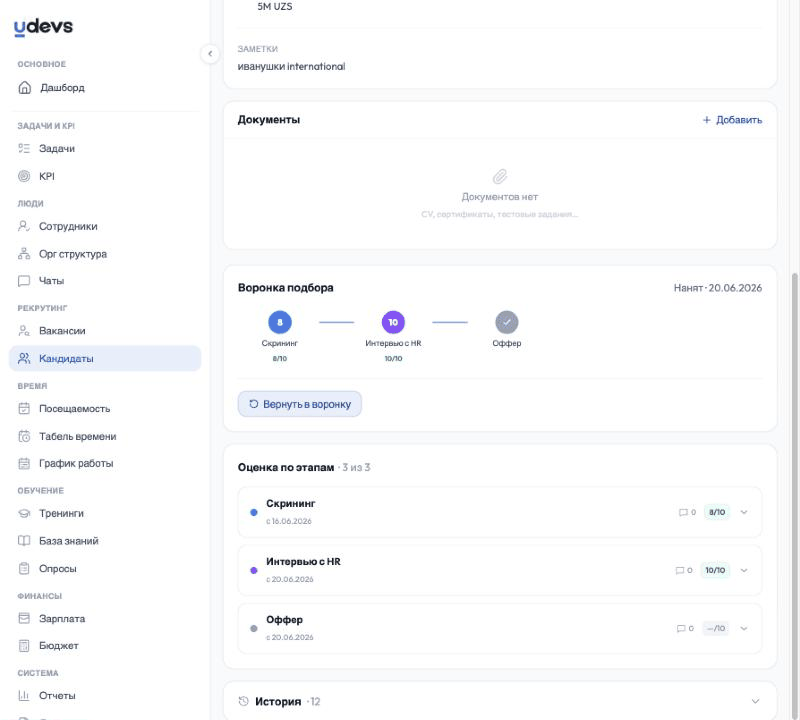Viewport: 800px width, 720px height.
Task: Click the Орг структура hierarchy icon
Action: (24, 254)
